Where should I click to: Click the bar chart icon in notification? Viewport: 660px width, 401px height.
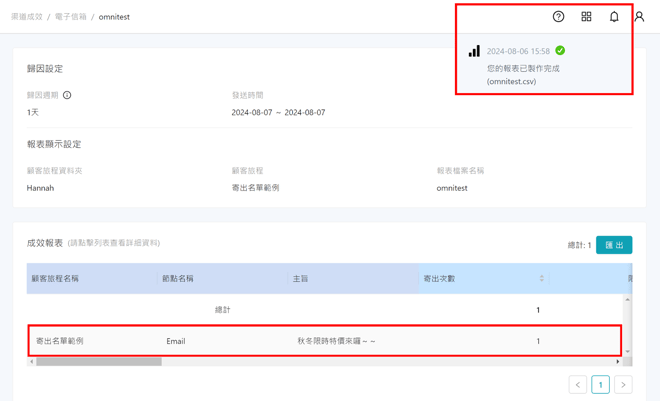pos(474,51)
